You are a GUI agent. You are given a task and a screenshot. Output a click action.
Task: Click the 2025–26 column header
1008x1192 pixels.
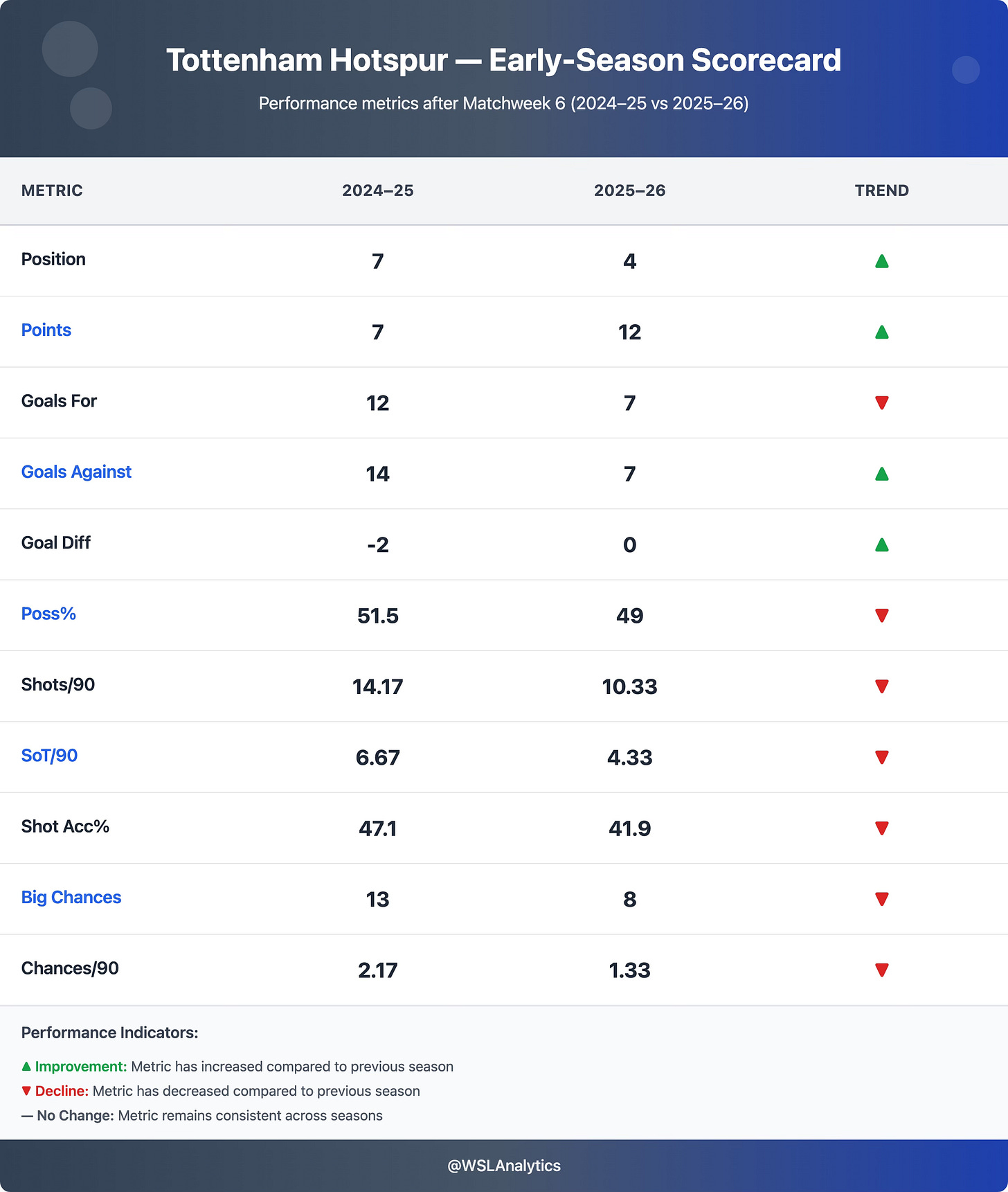[x=630, y=190]
